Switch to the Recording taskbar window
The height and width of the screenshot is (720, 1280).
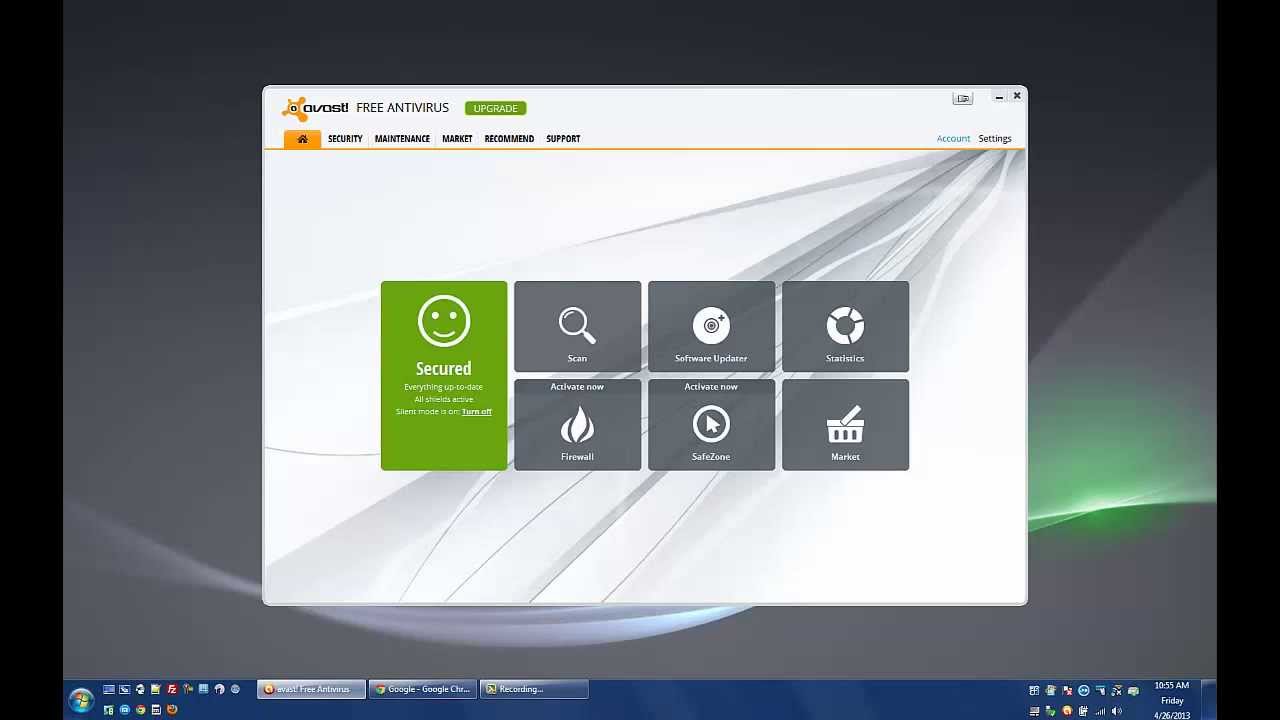[534, 689]
